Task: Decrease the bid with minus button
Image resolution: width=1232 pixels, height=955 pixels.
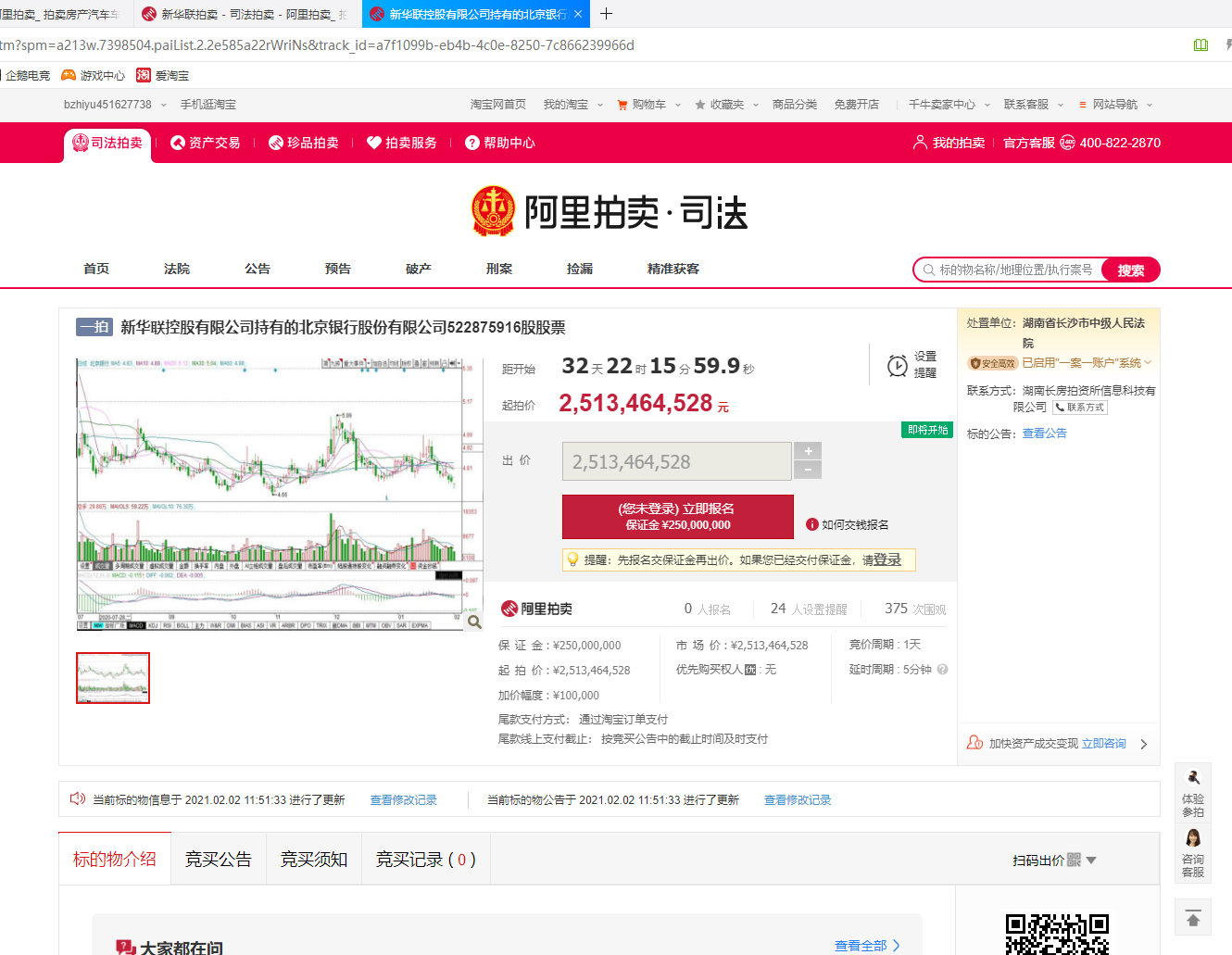Action: coord(809,471)
